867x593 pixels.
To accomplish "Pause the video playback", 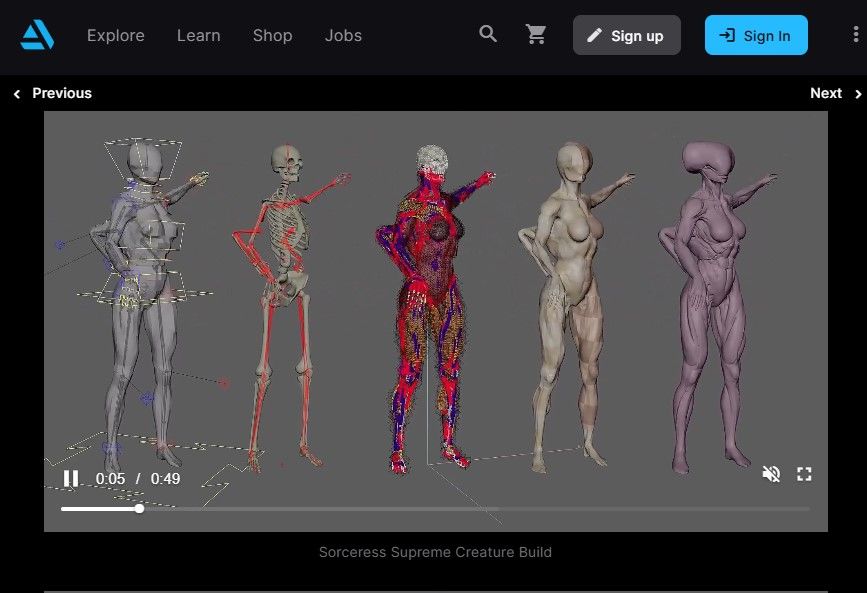I will (x=71, y=478).
